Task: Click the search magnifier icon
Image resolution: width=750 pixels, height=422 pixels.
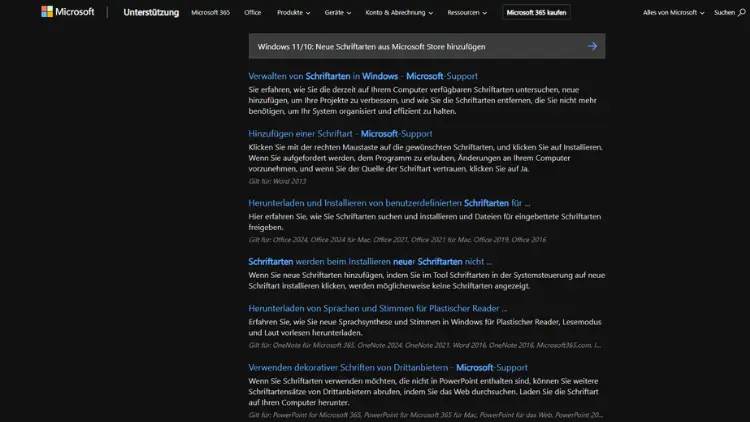Action: tap(741, 12)
